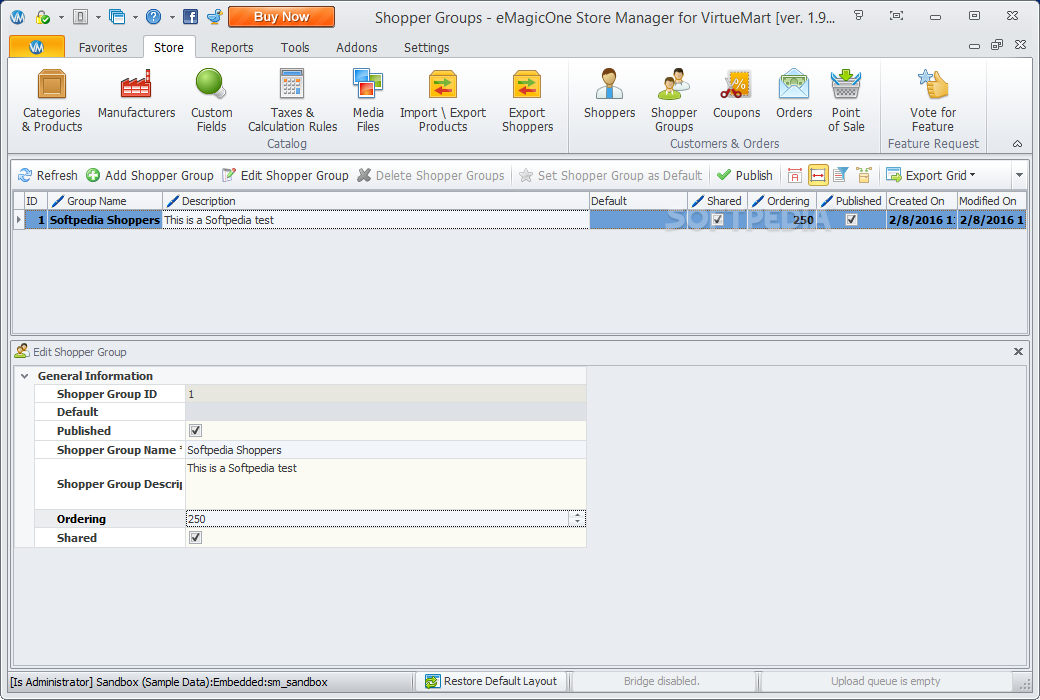Launch Export Shoppers
Screen dimensions: 1040x700
click(x=527, y=101)
